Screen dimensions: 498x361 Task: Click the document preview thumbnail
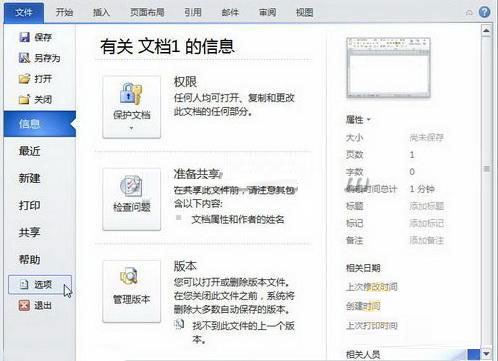coord(388,68)
